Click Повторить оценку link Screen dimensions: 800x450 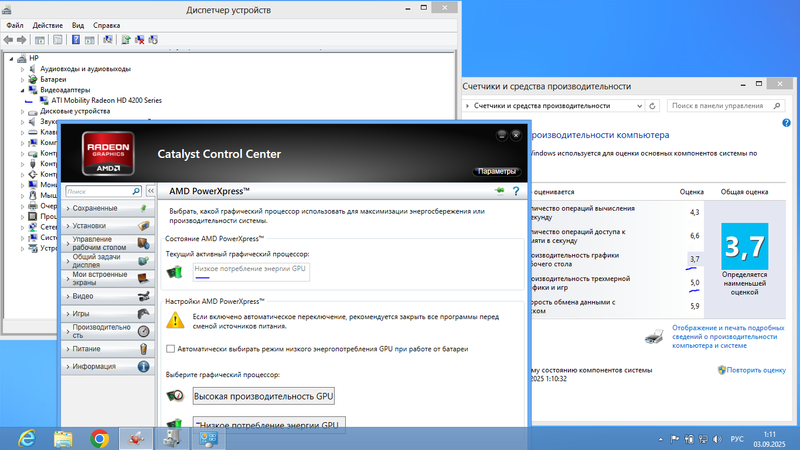point(756,370)
